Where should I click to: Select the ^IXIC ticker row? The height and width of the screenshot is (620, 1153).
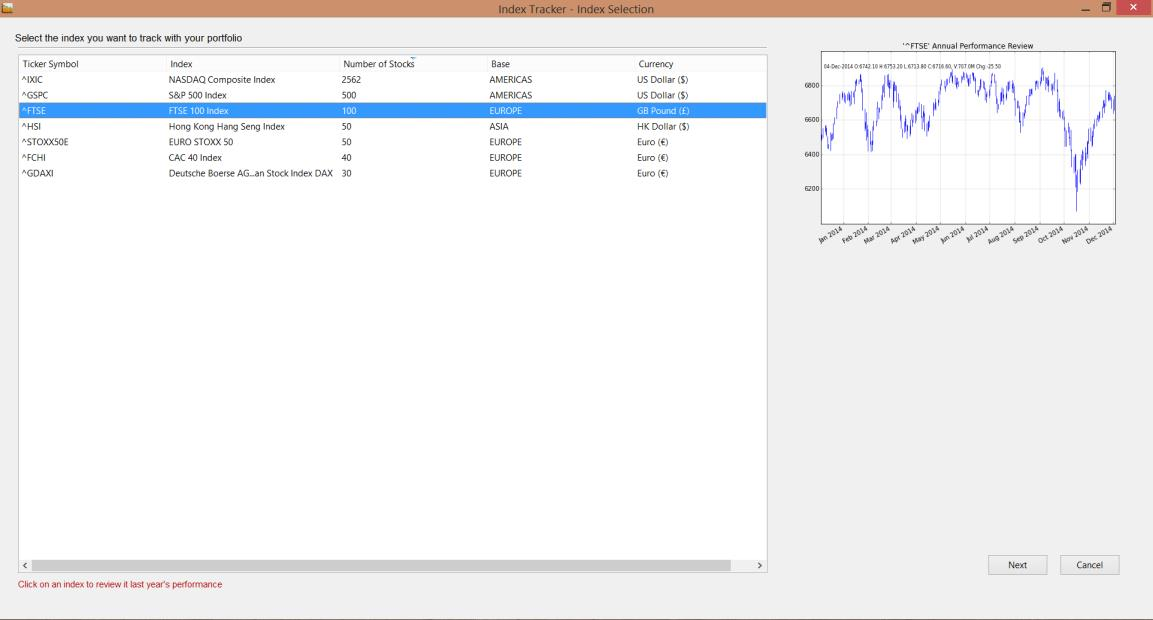tap(393, 79)
